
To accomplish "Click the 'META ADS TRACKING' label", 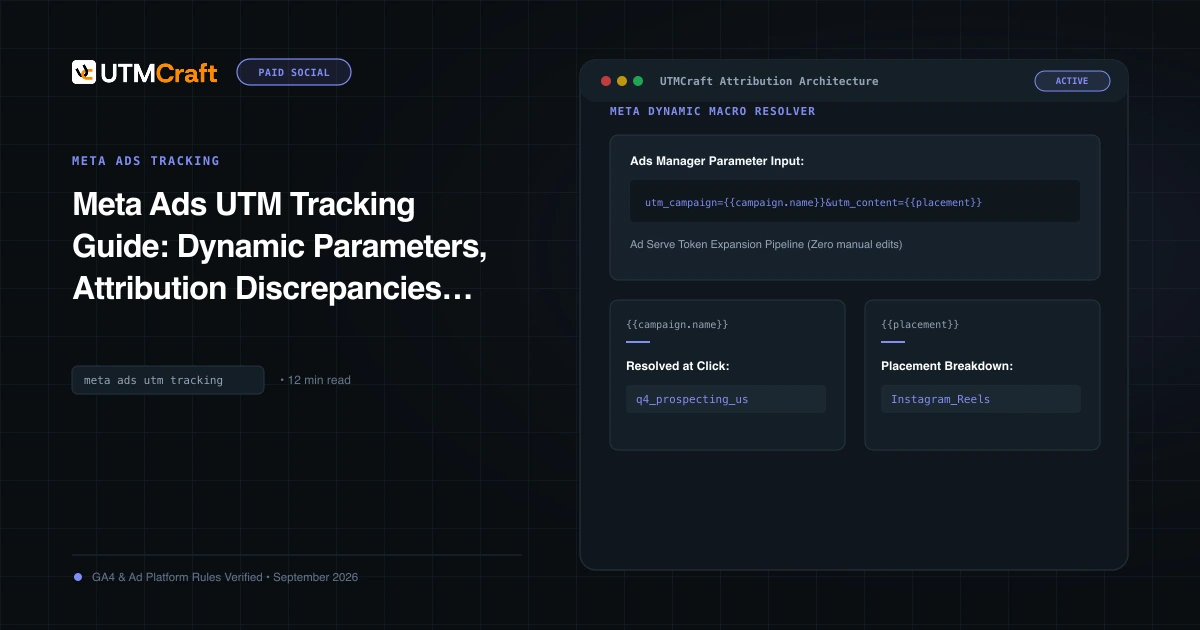I will [146, 160].
